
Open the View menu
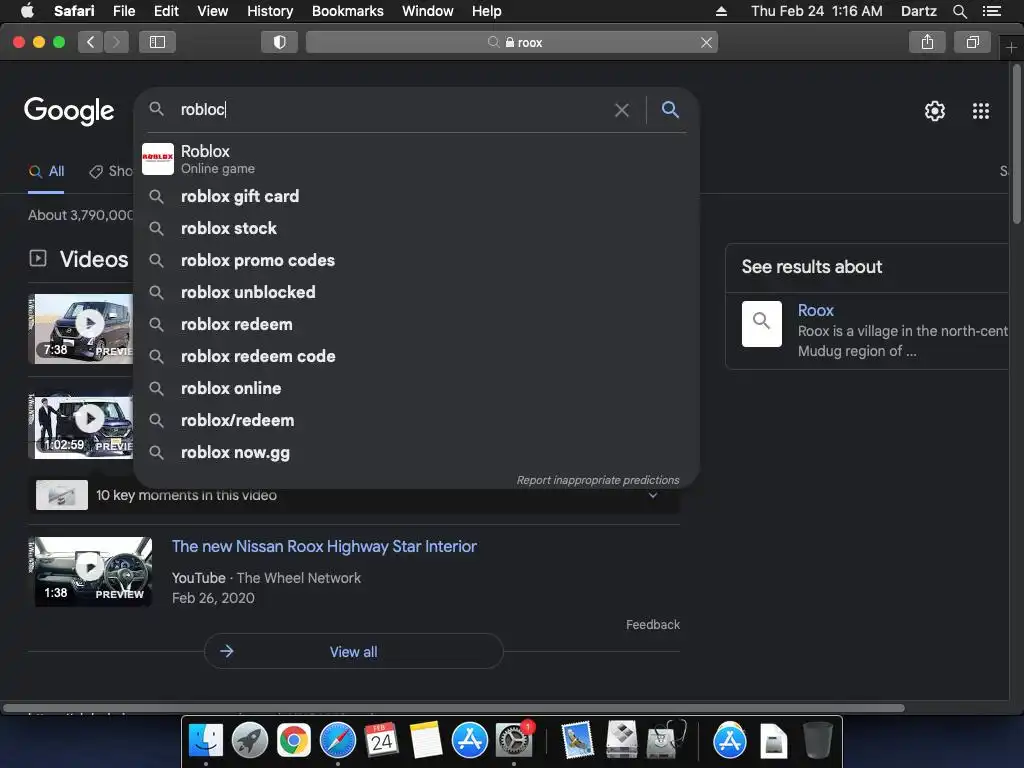coord(213,11)
